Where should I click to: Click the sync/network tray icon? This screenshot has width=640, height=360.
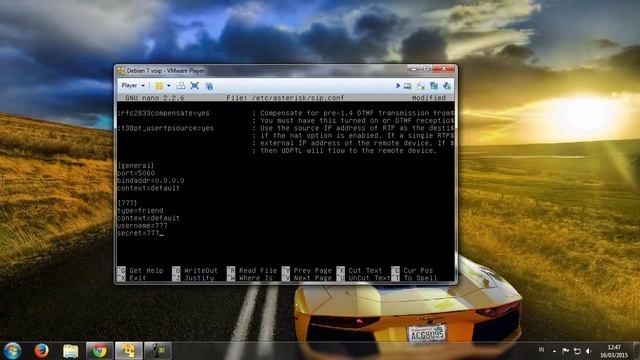pyautogui.click(x=577, y=351)
